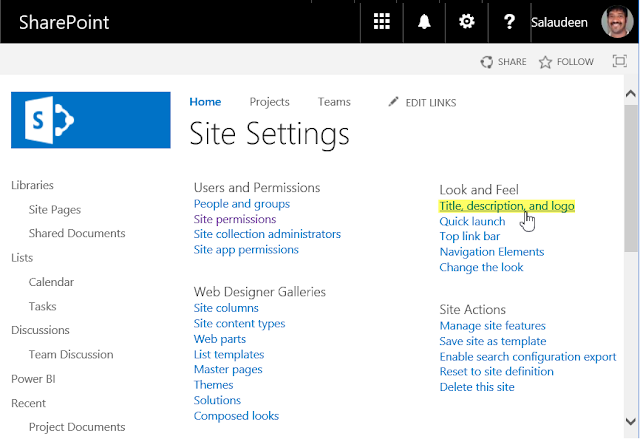
Task: Click Save site as template
Action: (493, 341)
